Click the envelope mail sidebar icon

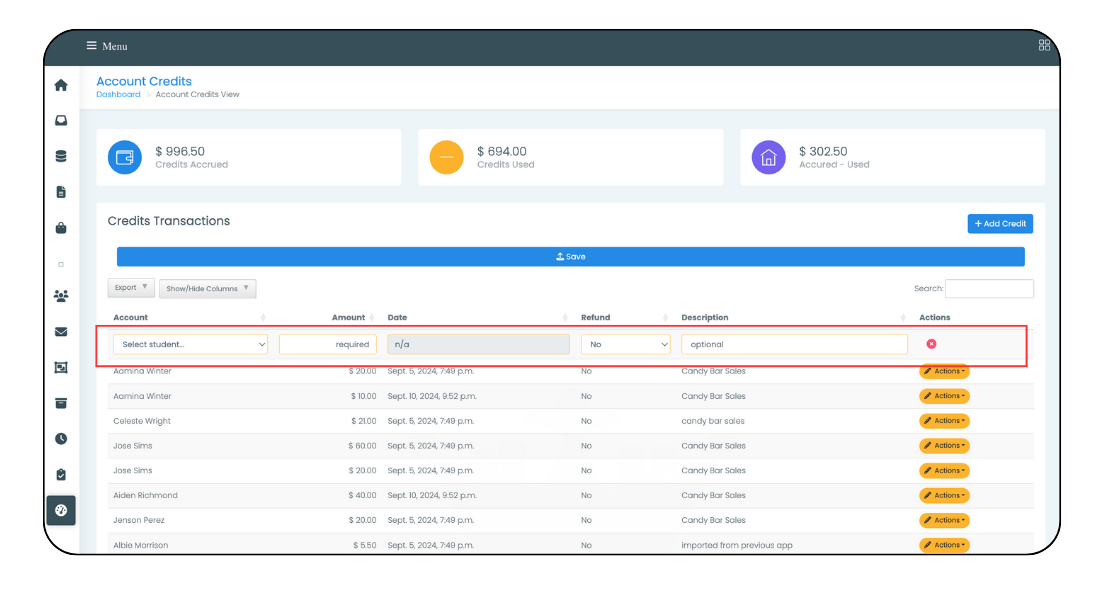click(x=61, y=332)
